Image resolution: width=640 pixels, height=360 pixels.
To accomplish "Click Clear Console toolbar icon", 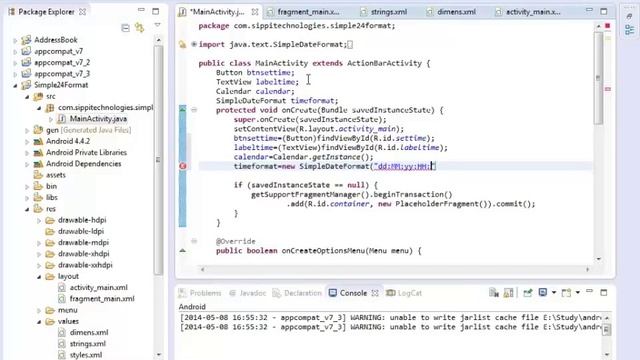I will (494, 293).
